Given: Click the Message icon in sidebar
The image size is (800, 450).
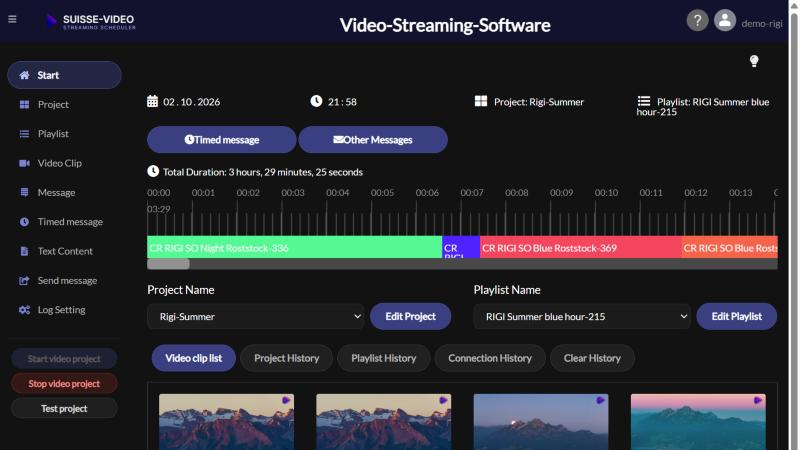Looking at the screenshot, I should click(x=24, y=192).
